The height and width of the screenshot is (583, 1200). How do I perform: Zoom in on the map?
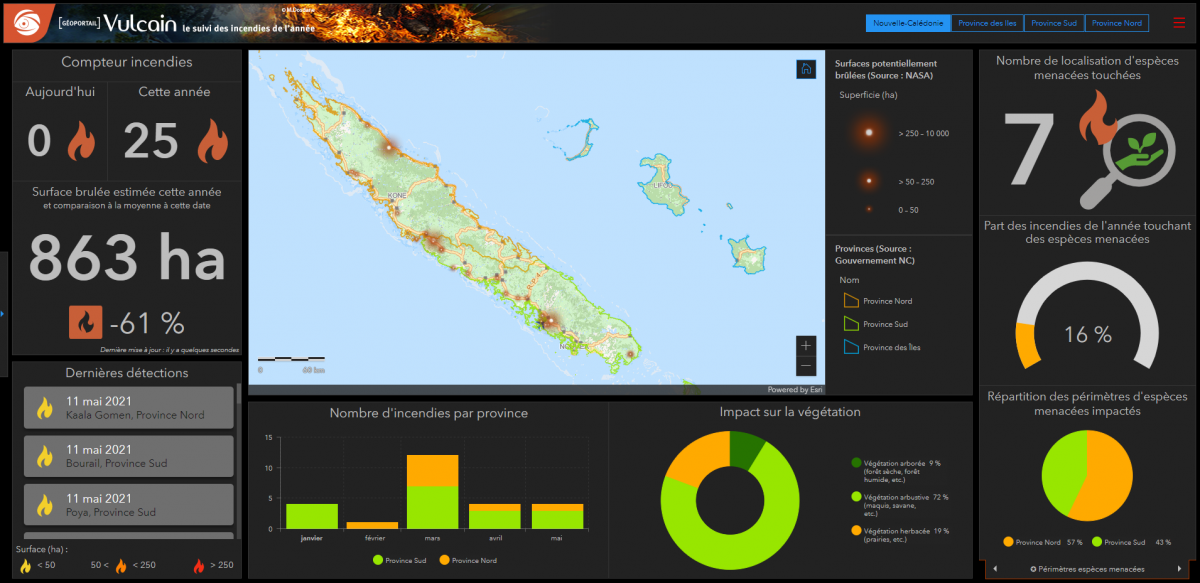806,345
